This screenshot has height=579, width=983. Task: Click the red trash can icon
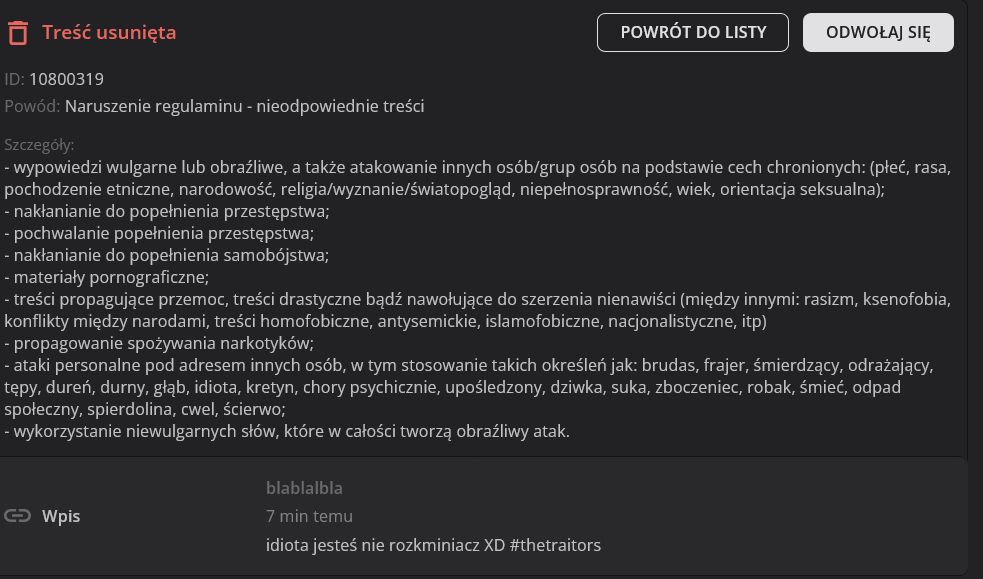click(x=17, y=33)
